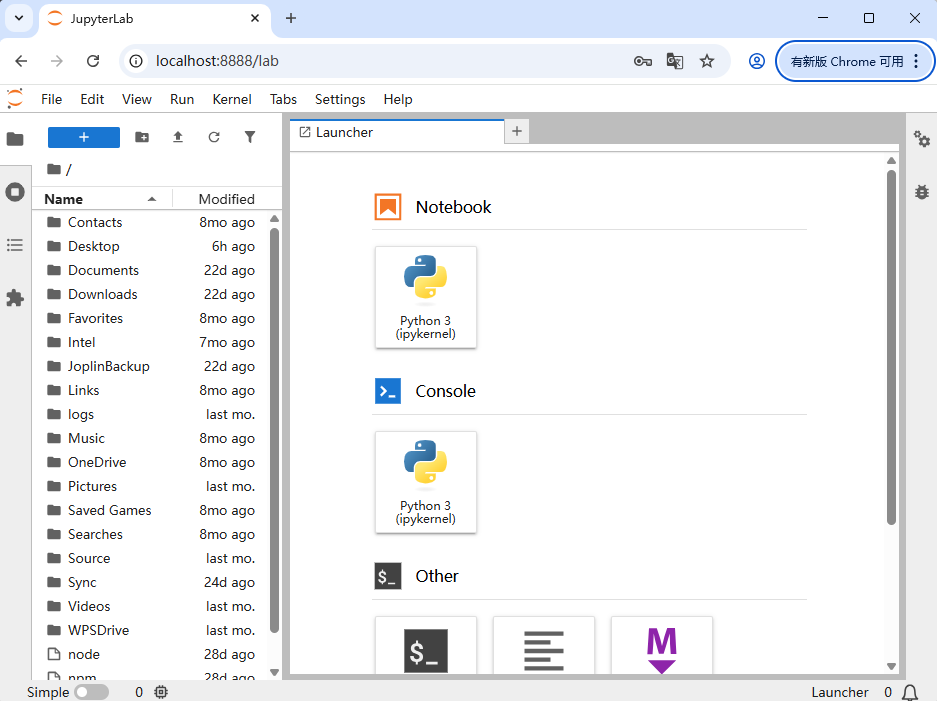
Task: Close the JupyterLab browser tab
Action: tap(255, 19)
